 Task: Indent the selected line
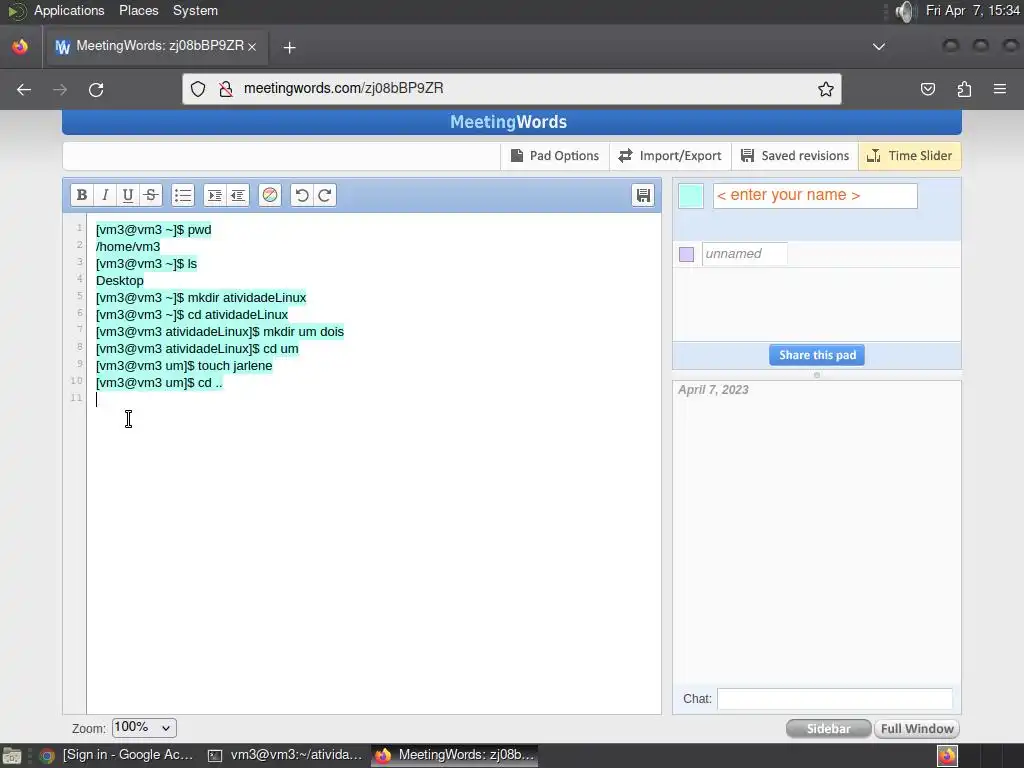tap(214, 195)
